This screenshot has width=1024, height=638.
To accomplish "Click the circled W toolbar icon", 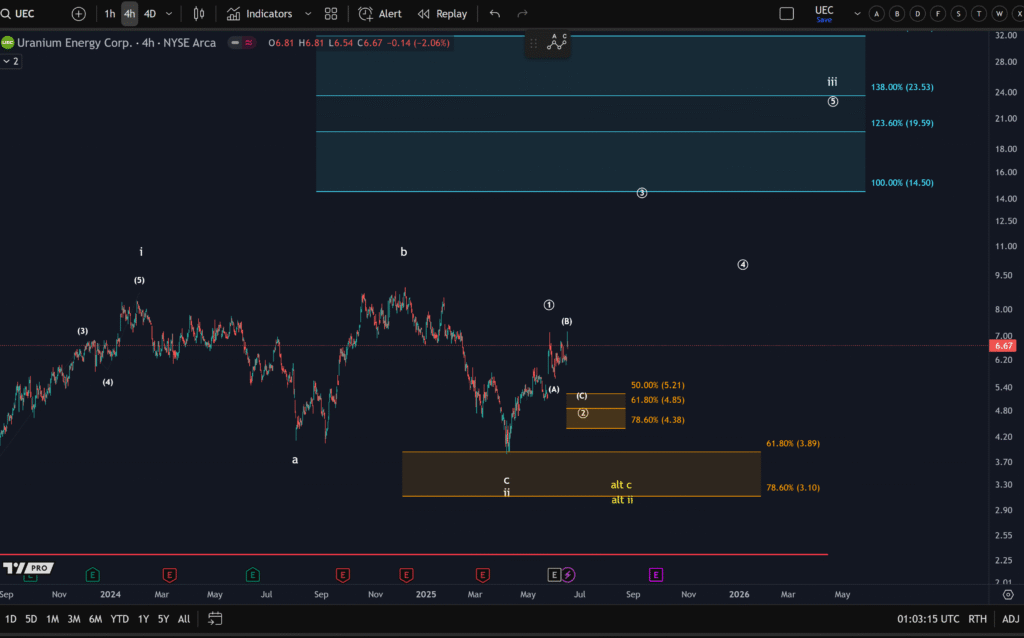I will coord(999,14).
